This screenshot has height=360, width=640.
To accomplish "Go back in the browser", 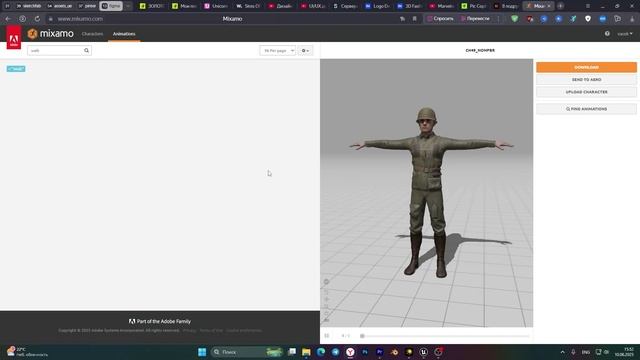I will tap(8, 19).
